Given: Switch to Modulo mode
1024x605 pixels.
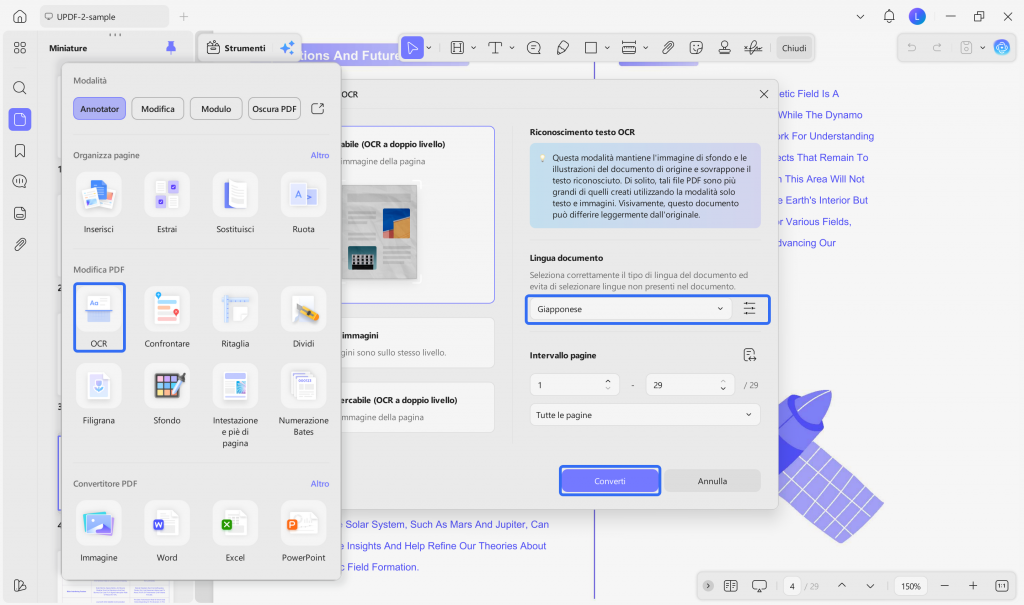Looking at the screenshot, I should point(216,108).
